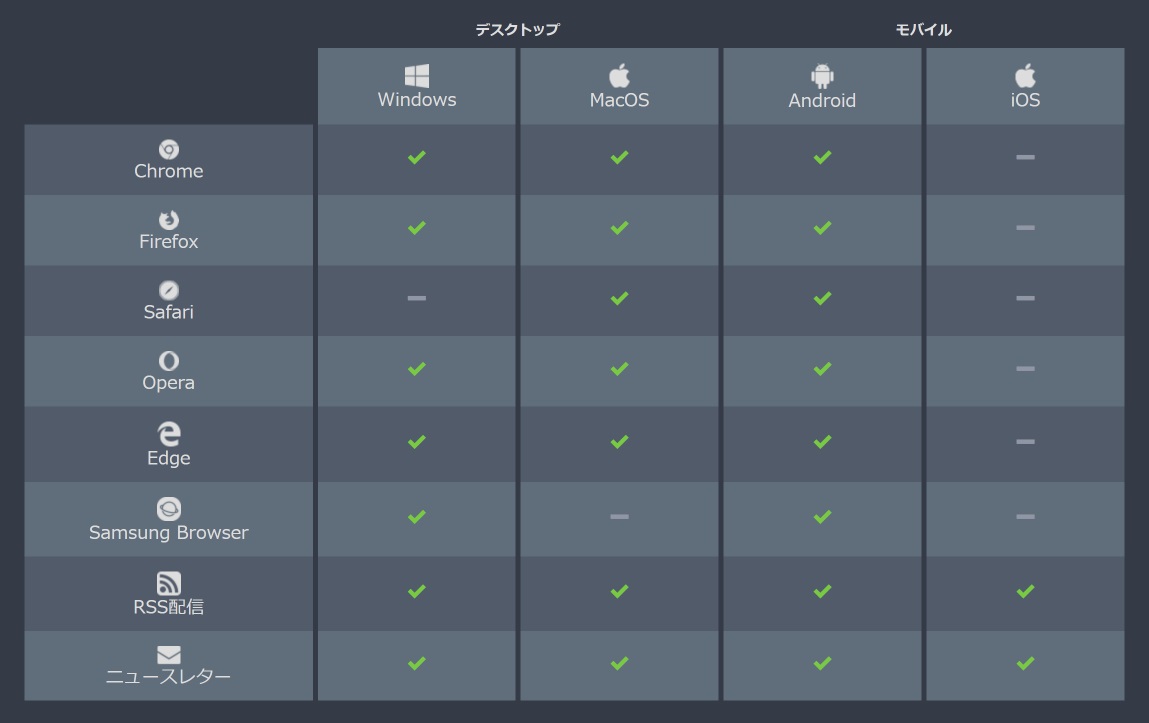Click the RSS配信 feed icon
This screenshot has width=1149, height=723.
(x=169, y=583)
